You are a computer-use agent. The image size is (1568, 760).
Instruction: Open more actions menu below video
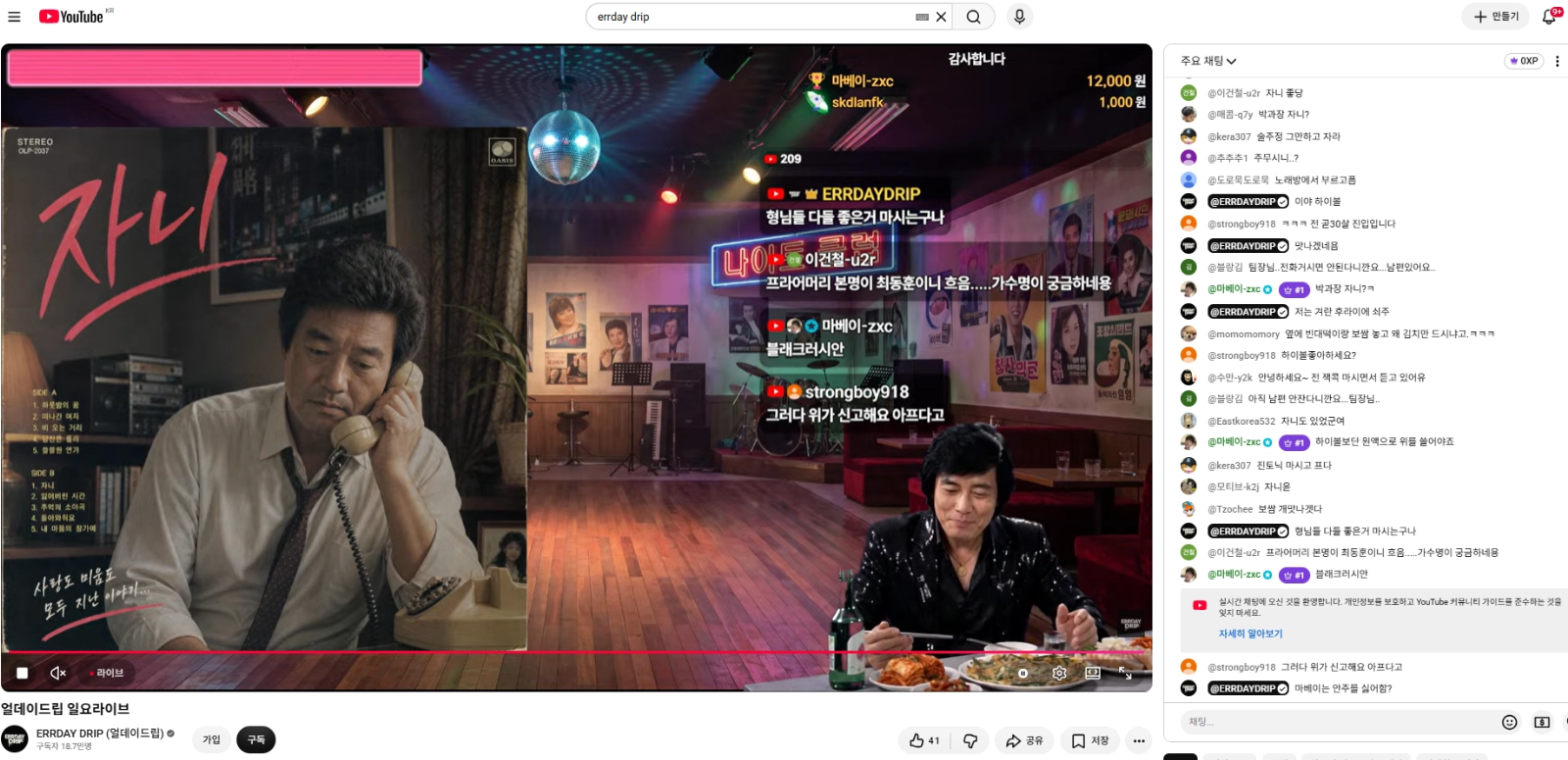point(1139,740)
